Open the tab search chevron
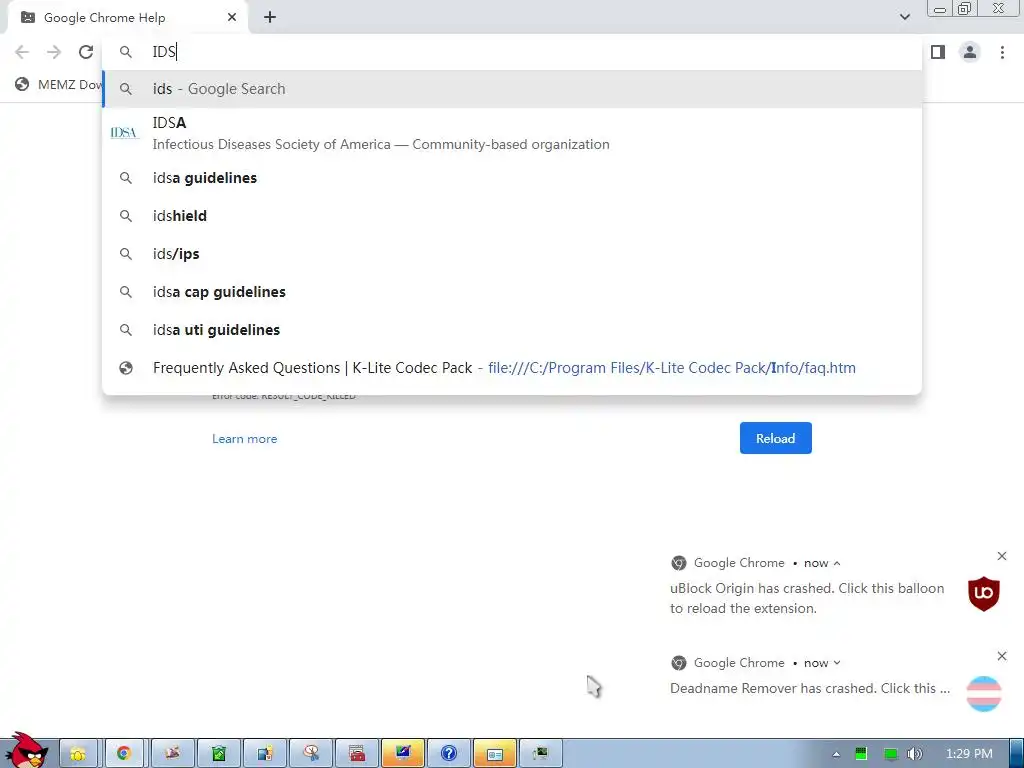The height and width of the screenshot is (768, 1024). (x=904, y=17)
